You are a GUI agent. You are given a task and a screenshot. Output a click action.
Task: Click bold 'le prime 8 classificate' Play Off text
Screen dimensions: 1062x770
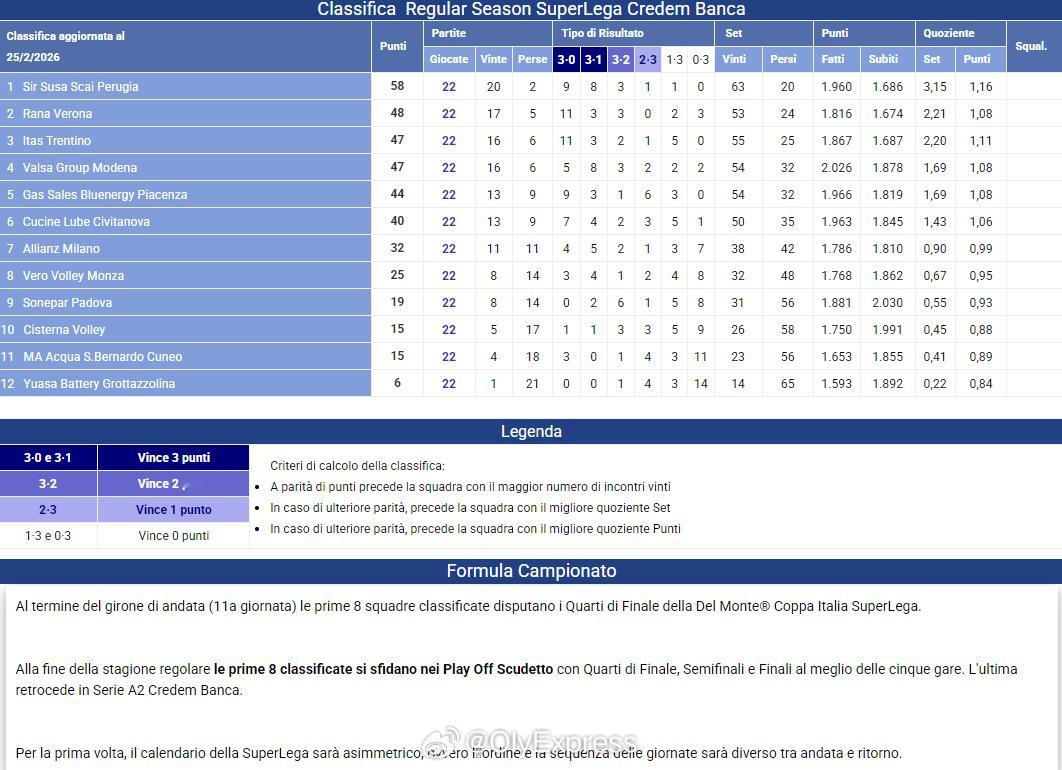coord(383,669)
